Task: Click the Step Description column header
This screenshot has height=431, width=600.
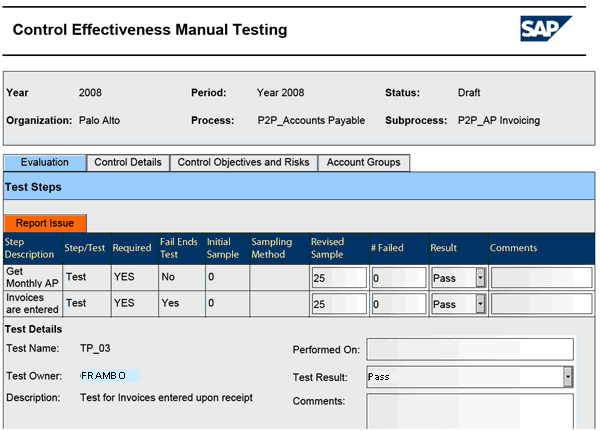Action: coord(30,248)
